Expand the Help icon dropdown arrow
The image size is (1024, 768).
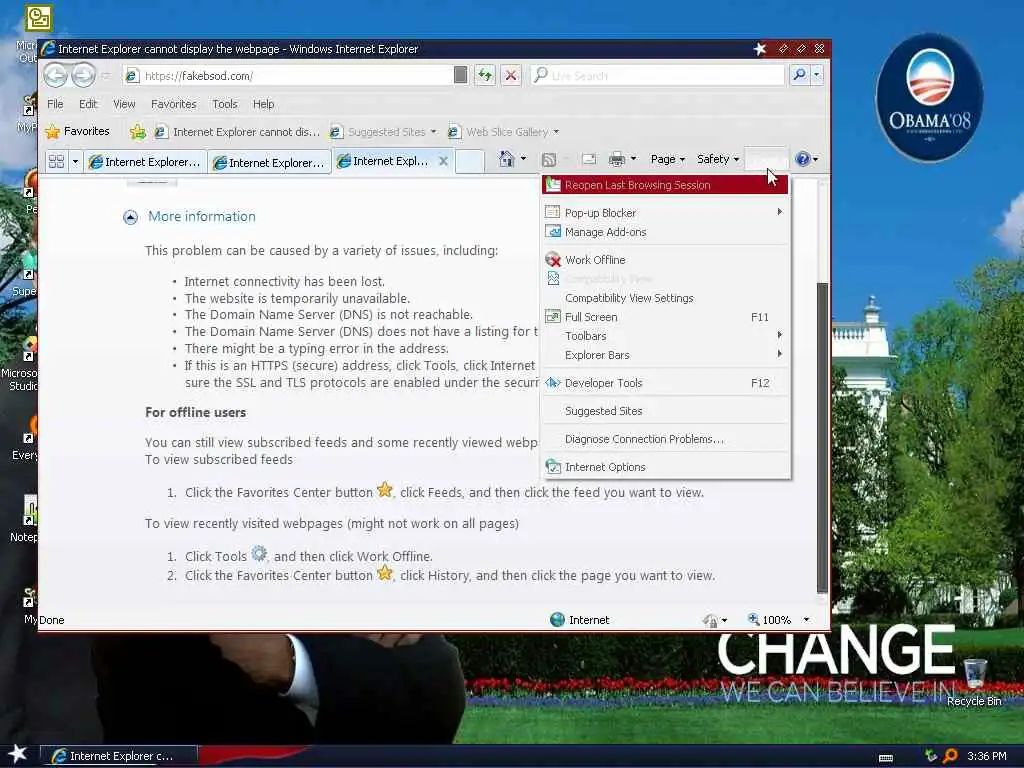click(x=815, y=159)
